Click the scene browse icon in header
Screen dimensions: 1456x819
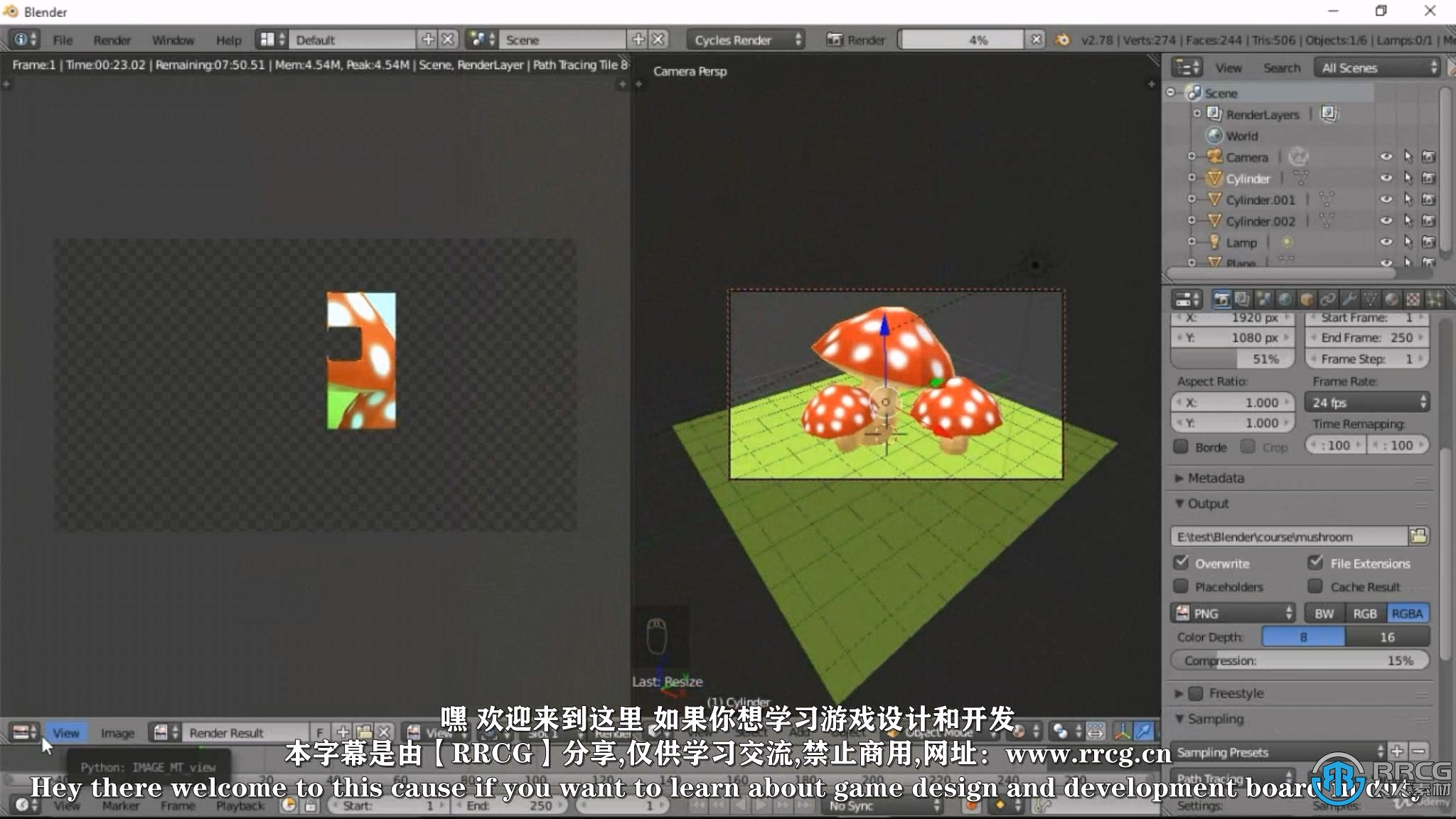482,40
